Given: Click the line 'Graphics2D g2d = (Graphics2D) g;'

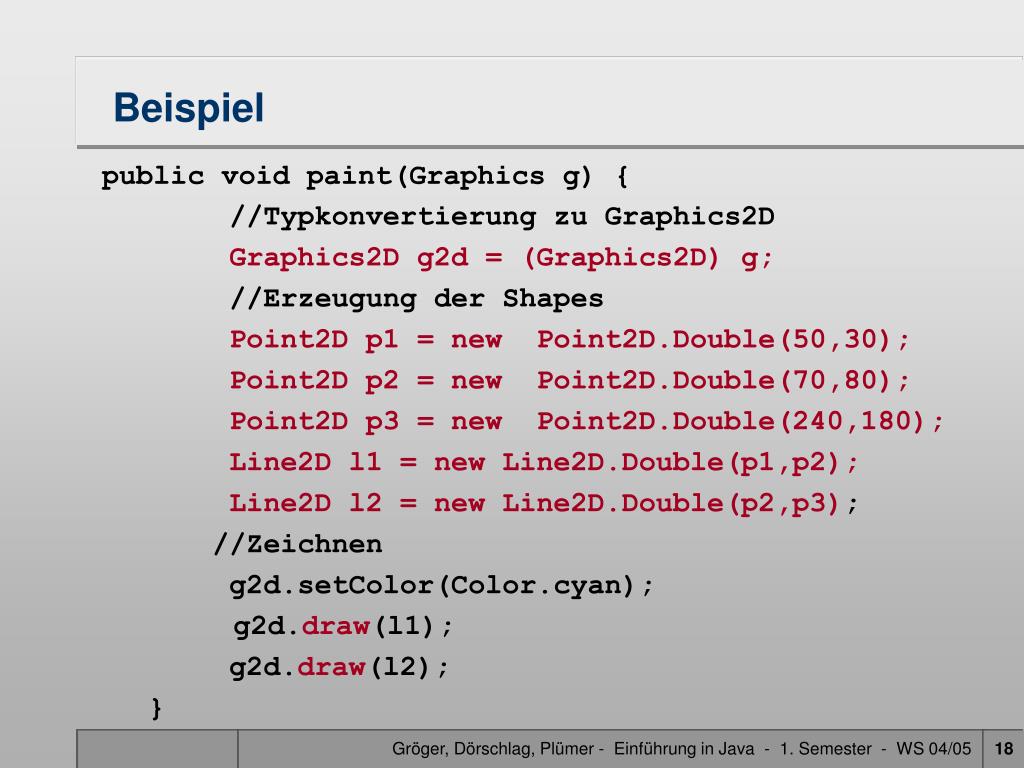Looking at the screenshot, I should [x=501, y=259].
